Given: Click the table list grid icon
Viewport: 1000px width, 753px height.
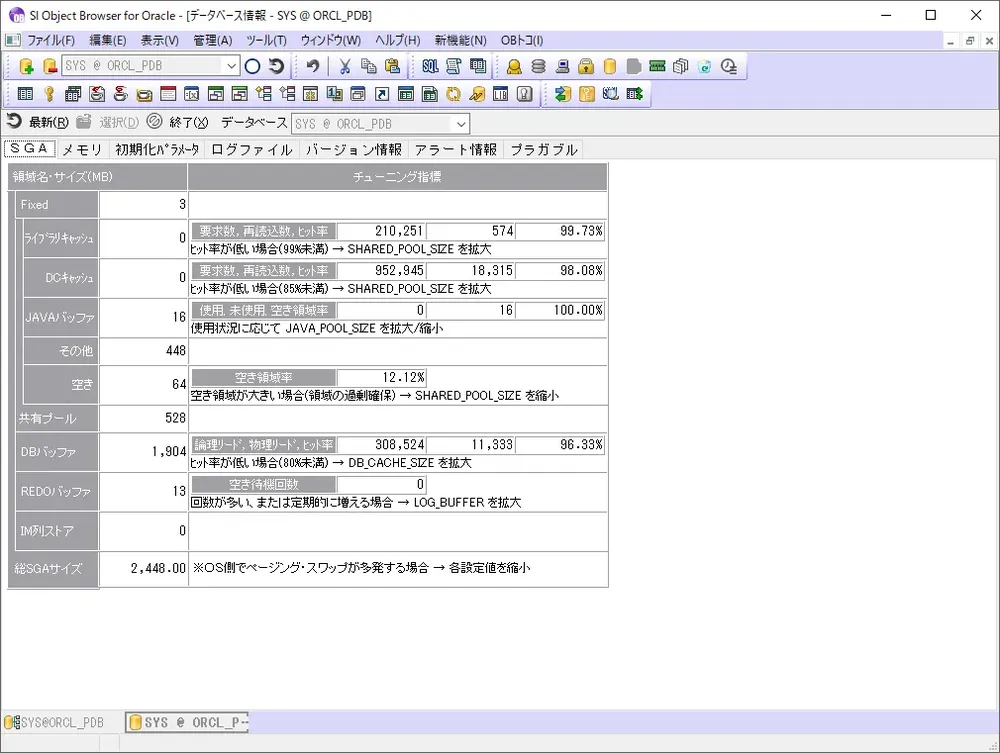Looking at the screenshot, I should tap(26, 94).
